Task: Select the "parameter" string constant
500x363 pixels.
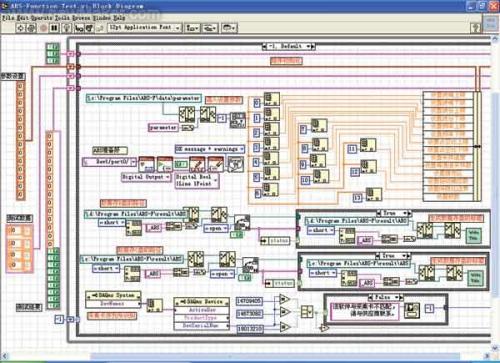Action: (163, 127)
